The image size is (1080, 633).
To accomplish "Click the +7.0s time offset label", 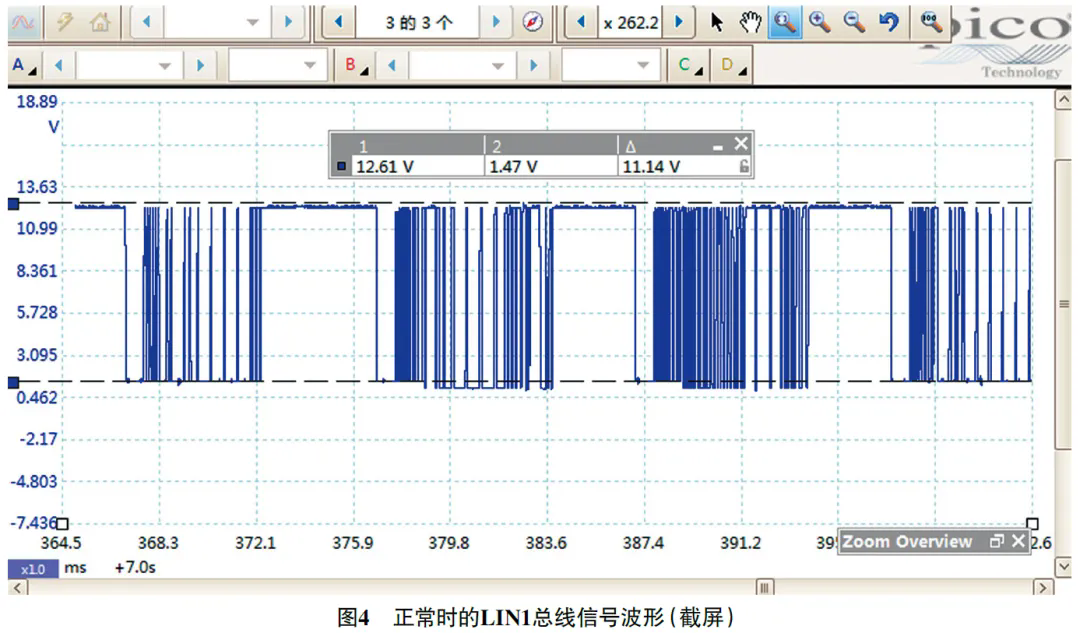I will pyautogui.click(x=135, y=568).
